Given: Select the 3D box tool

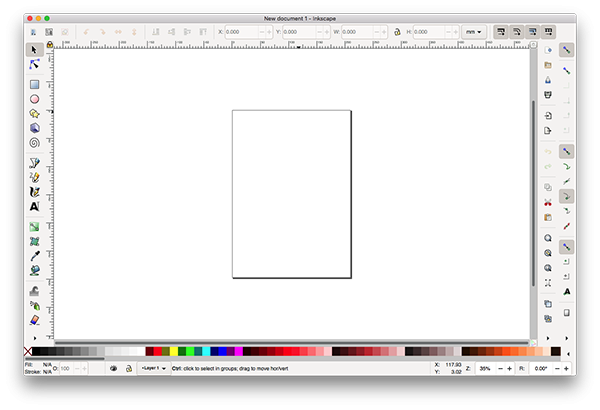Looking at the screenshot, I should 34,128.
